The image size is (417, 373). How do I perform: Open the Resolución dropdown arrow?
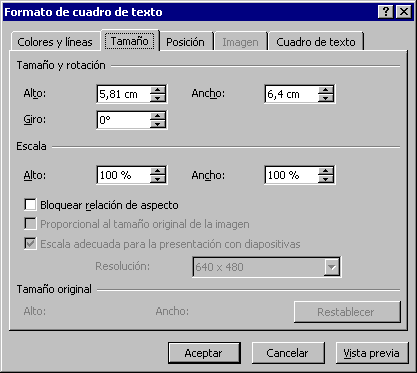332,267
